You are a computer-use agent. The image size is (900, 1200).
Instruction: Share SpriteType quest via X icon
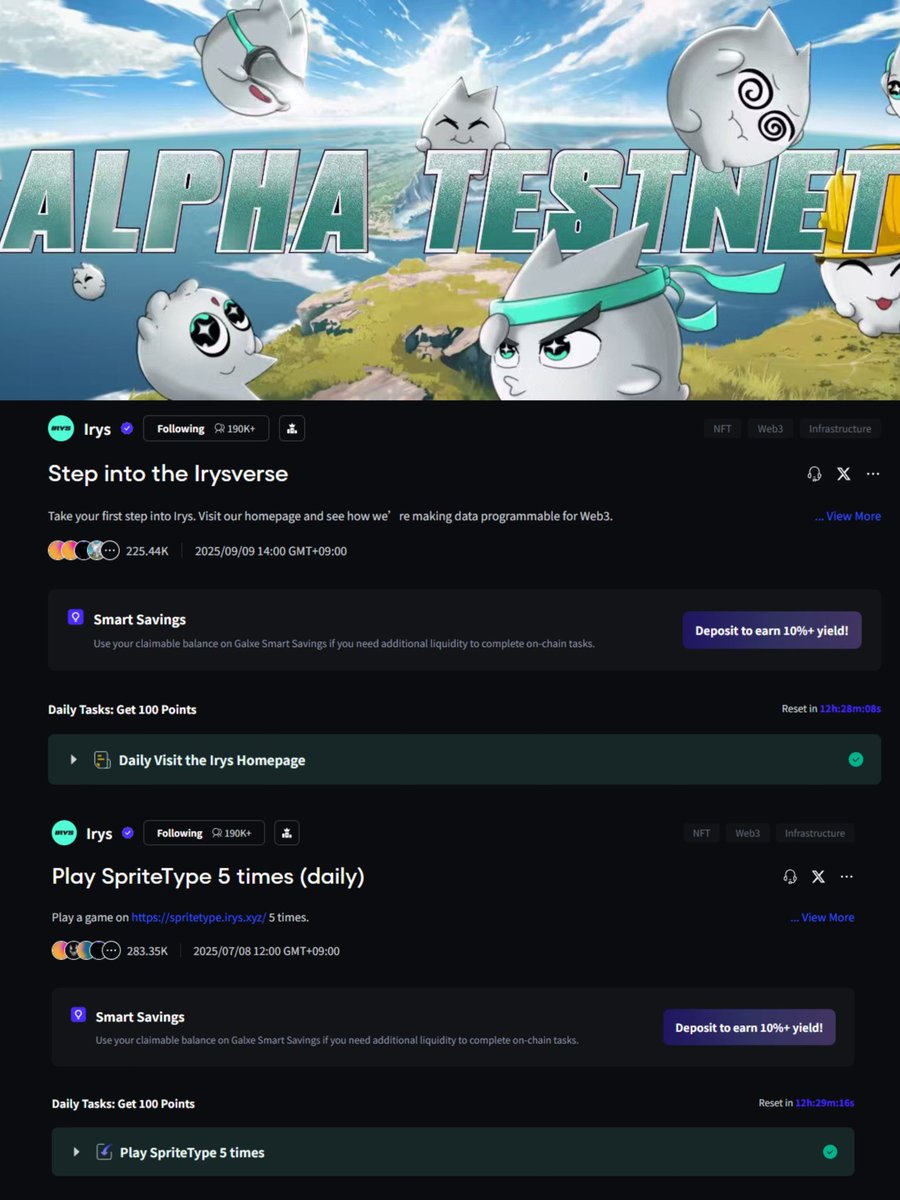pyautogui.click(x=818, y=876)
